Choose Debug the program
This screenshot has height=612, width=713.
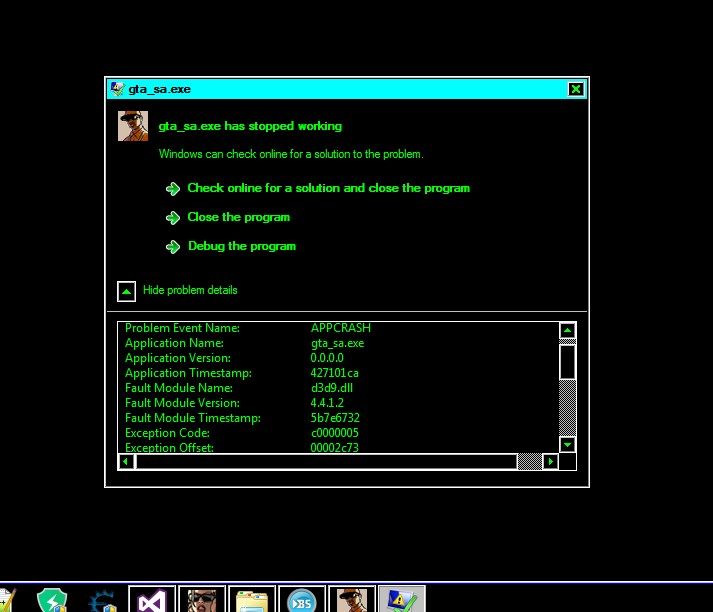(x=242, y=246)
